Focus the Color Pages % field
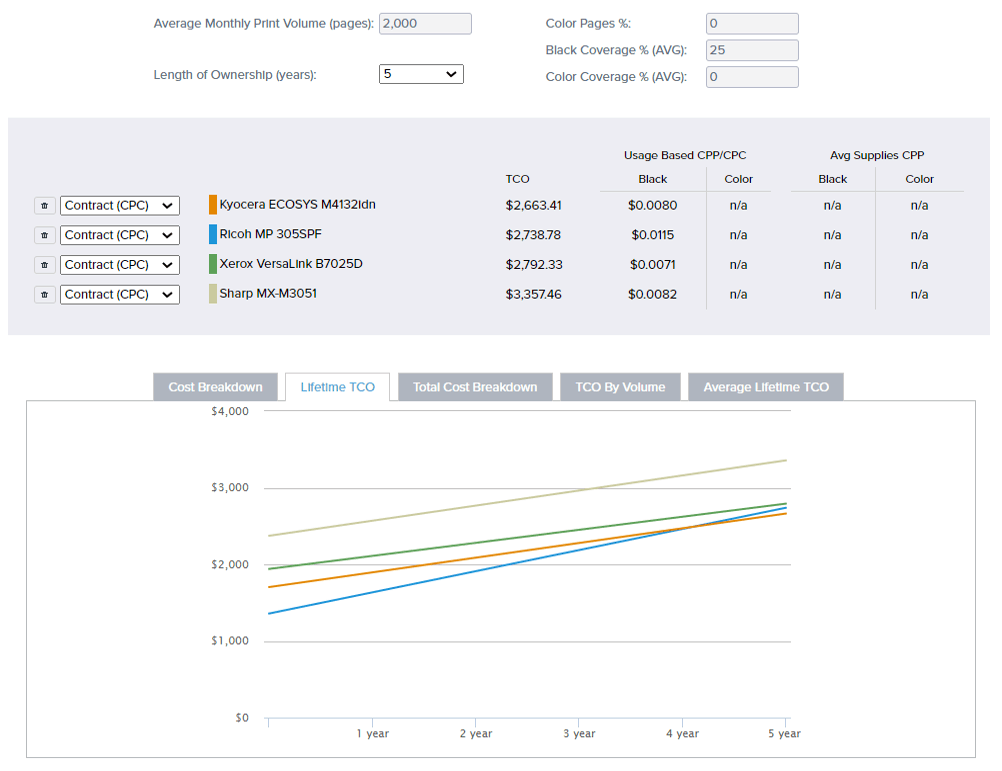 (752, 24)
